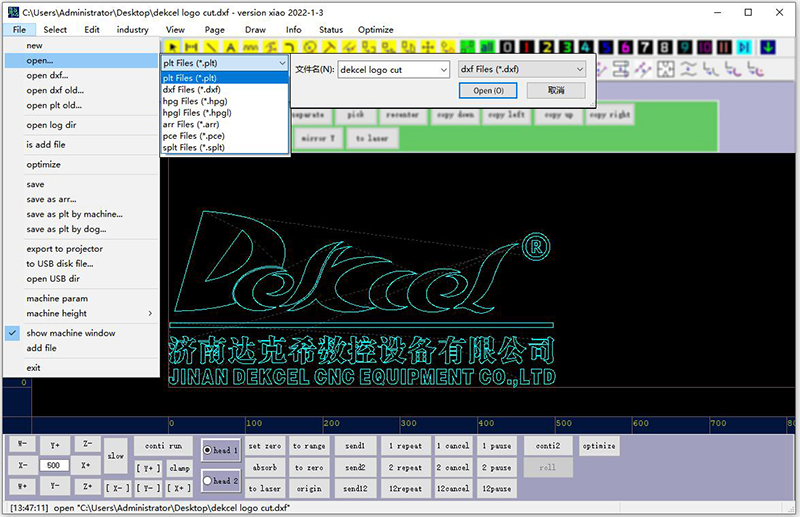Image resolution: width=800 pixels, height=517 pixels.
Task: Select layer number 11 box
Action: (x=724, y=47)
